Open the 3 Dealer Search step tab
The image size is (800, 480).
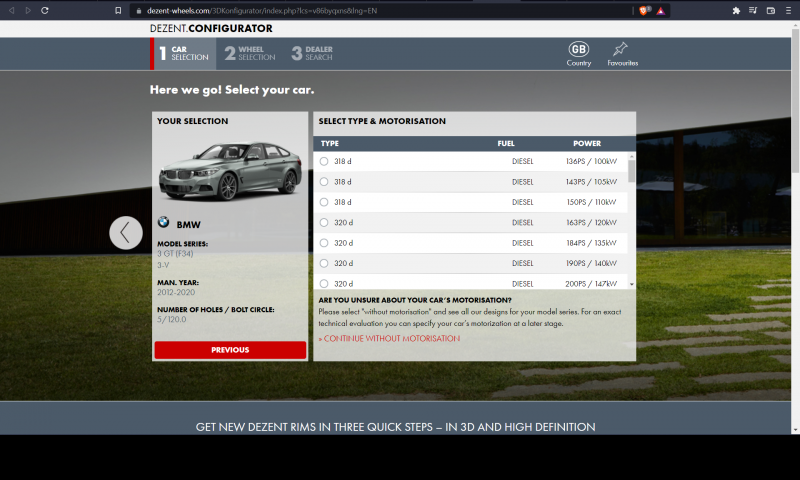click(312, 54)
